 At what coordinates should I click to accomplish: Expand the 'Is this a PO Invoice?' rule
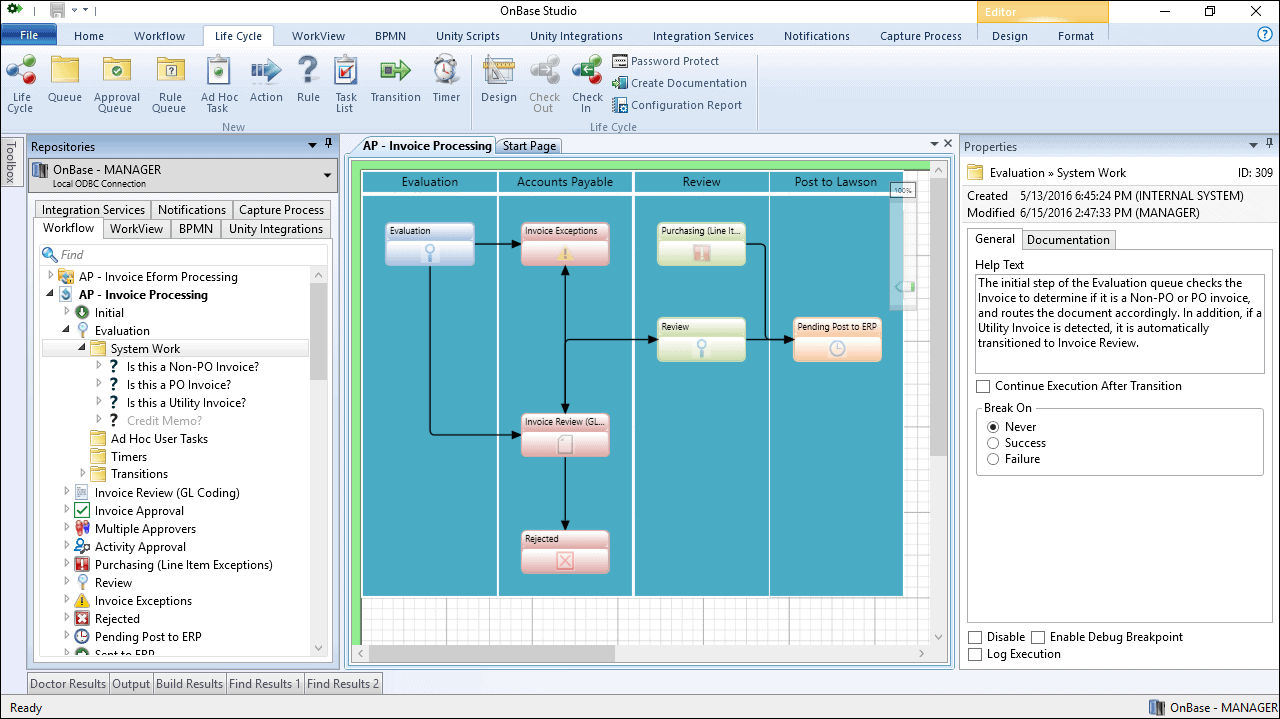tap(99, 384)
